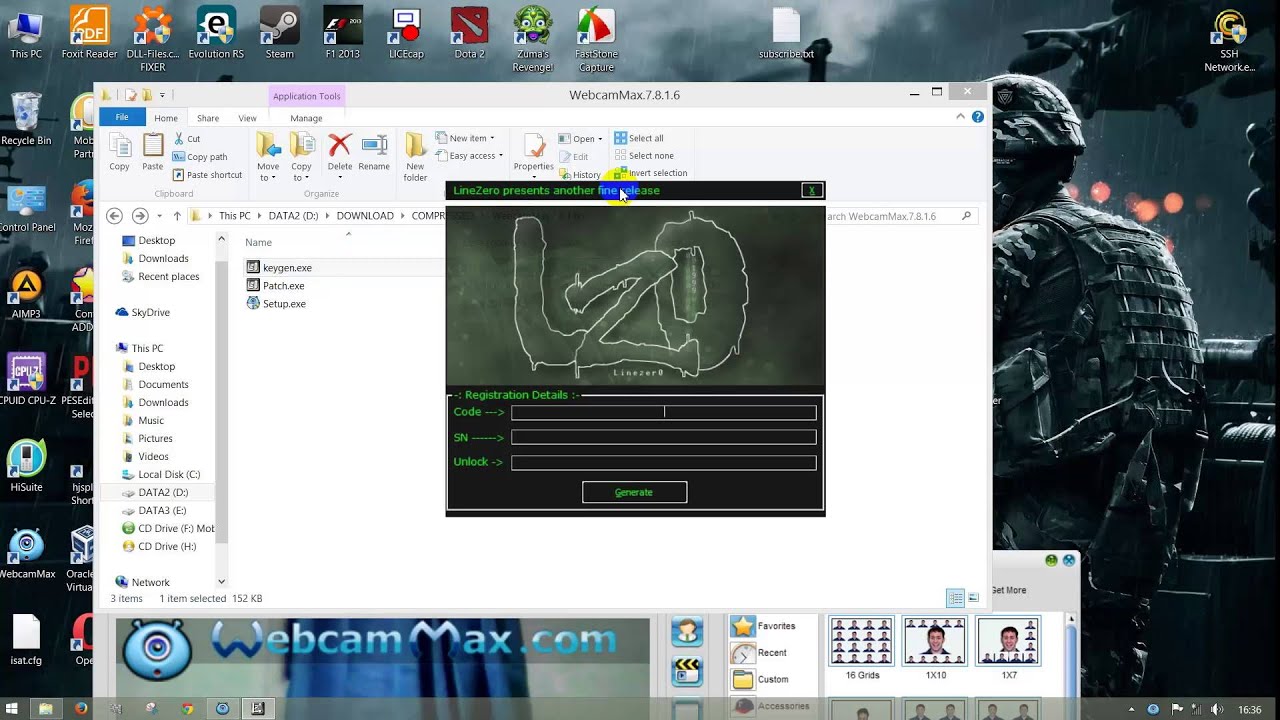Click the Foxit Reader desktop icon
This screenshot has width=1280, height=720.
click(x=89, y=33)
